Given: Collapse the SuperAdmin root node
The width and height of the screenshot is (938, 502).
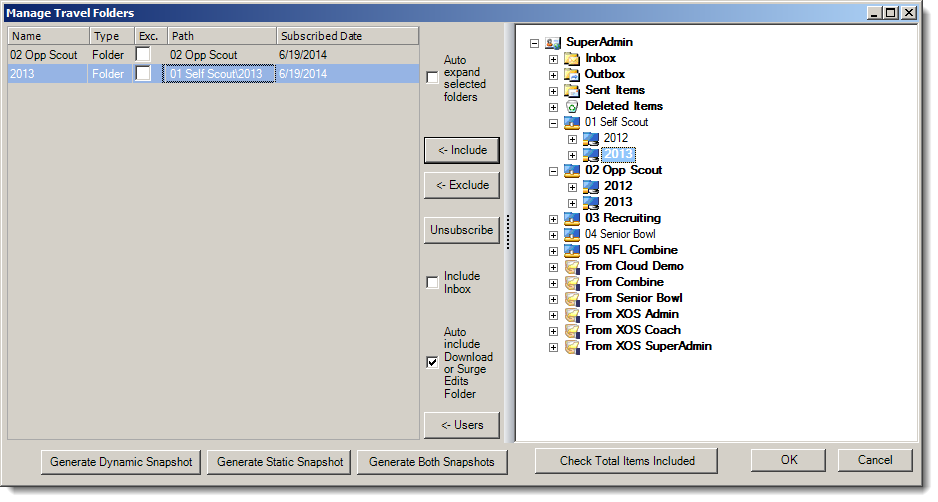Looking at the screenshot, I should tap(534, 43).
